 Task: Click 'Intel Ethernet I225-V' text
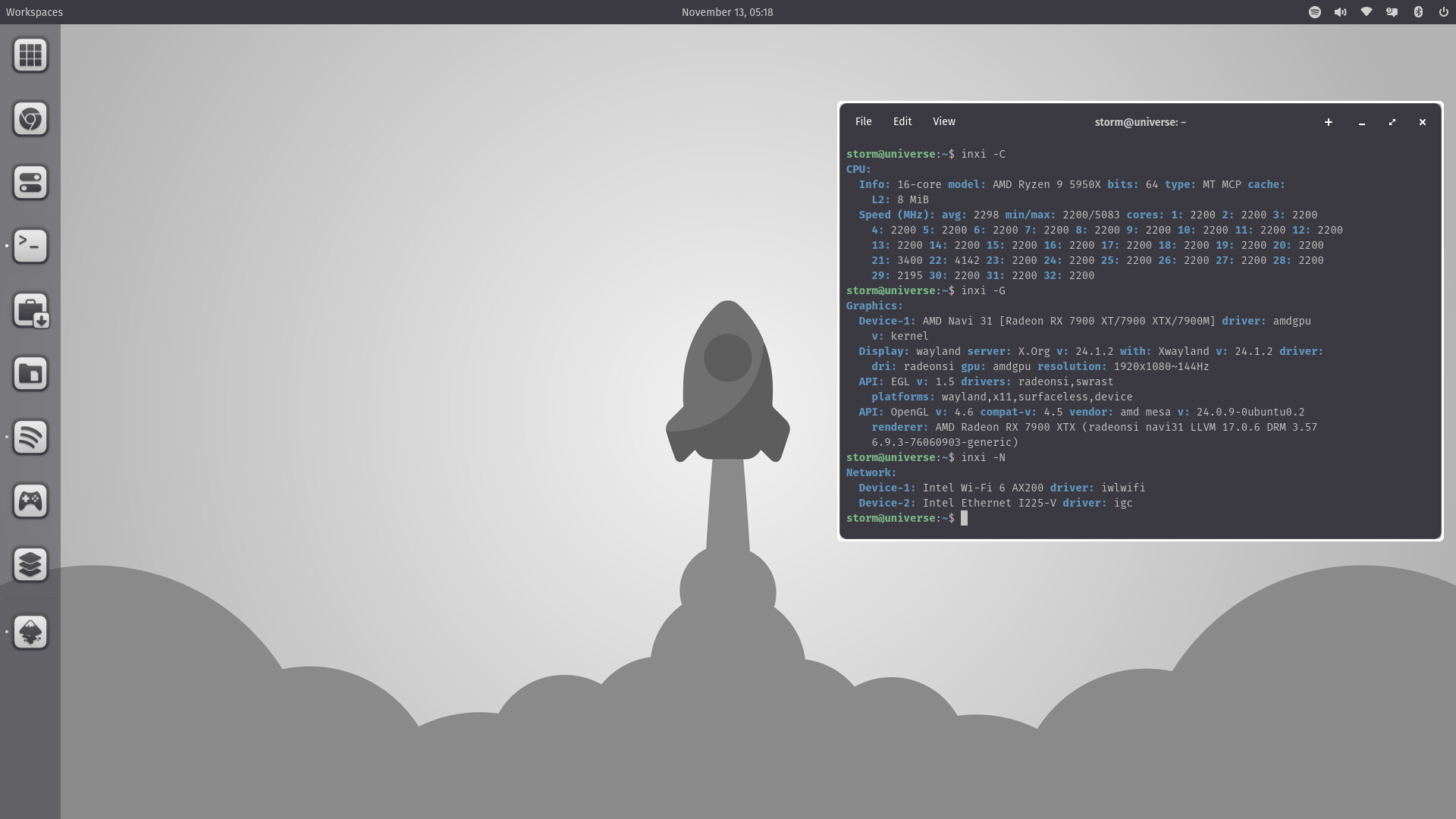pyautogui.click(x=990, y=503)
